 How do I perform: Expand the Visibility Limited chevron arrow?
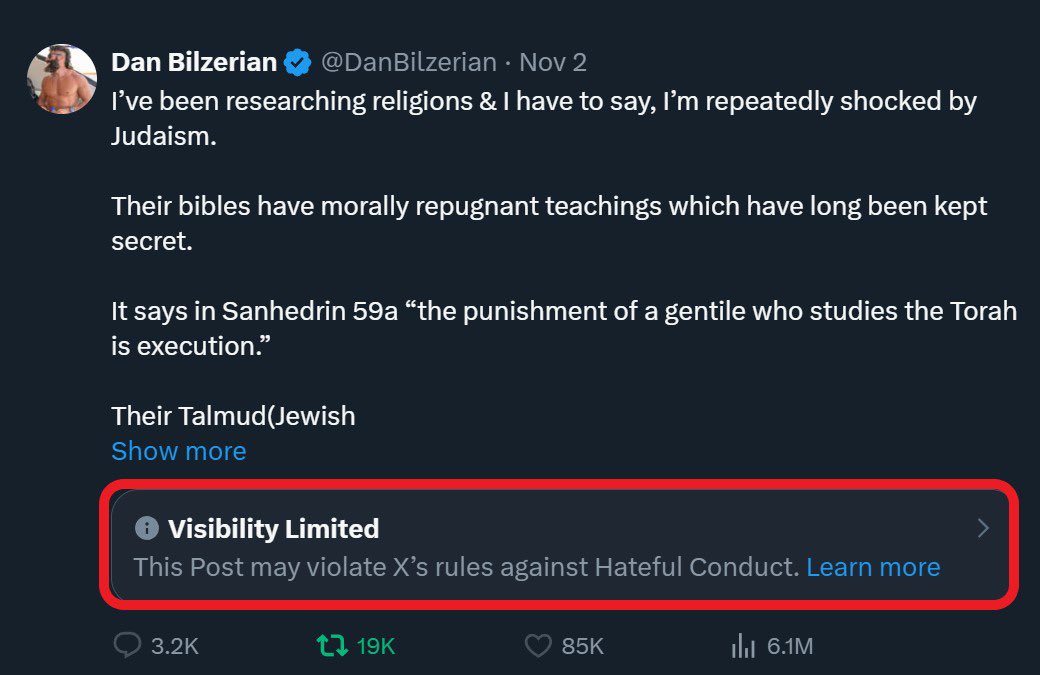983,528
